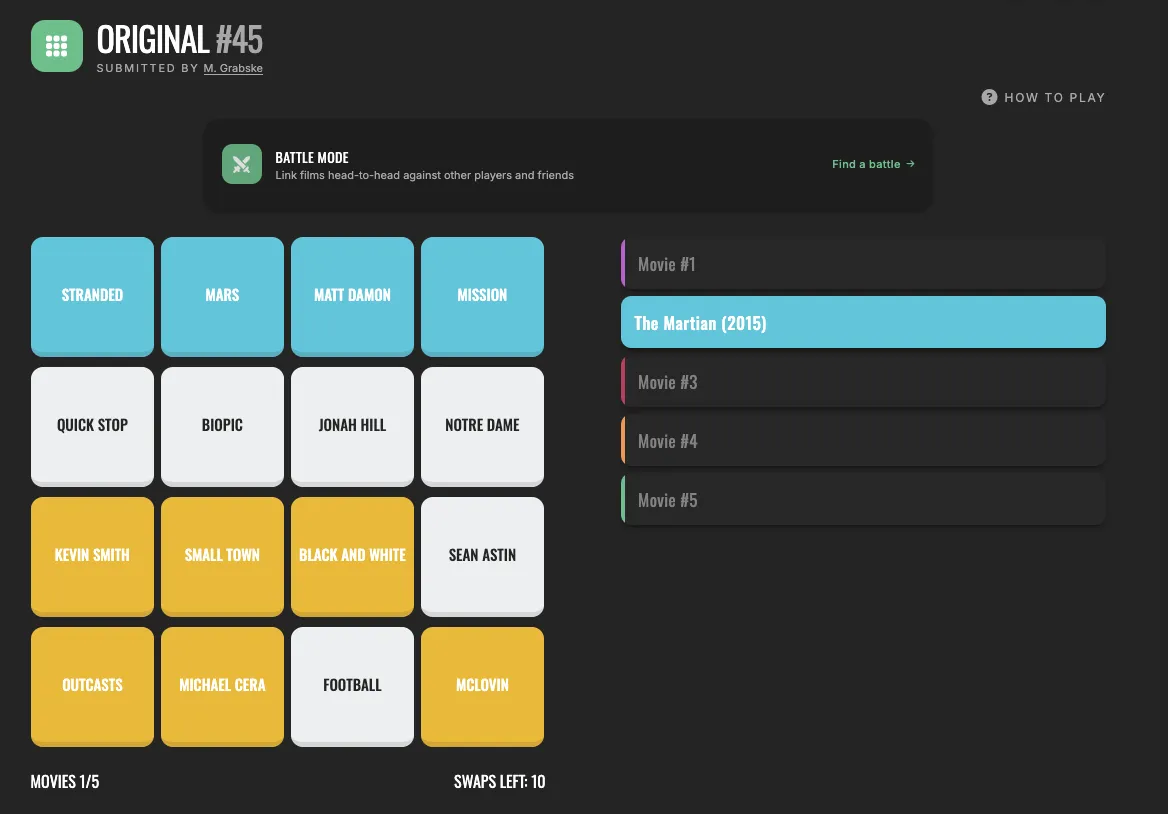The width and height of the screenshot is (1168, 814).
Task: Select the JONAH HILL tile
Action: [x=352, y=427]
